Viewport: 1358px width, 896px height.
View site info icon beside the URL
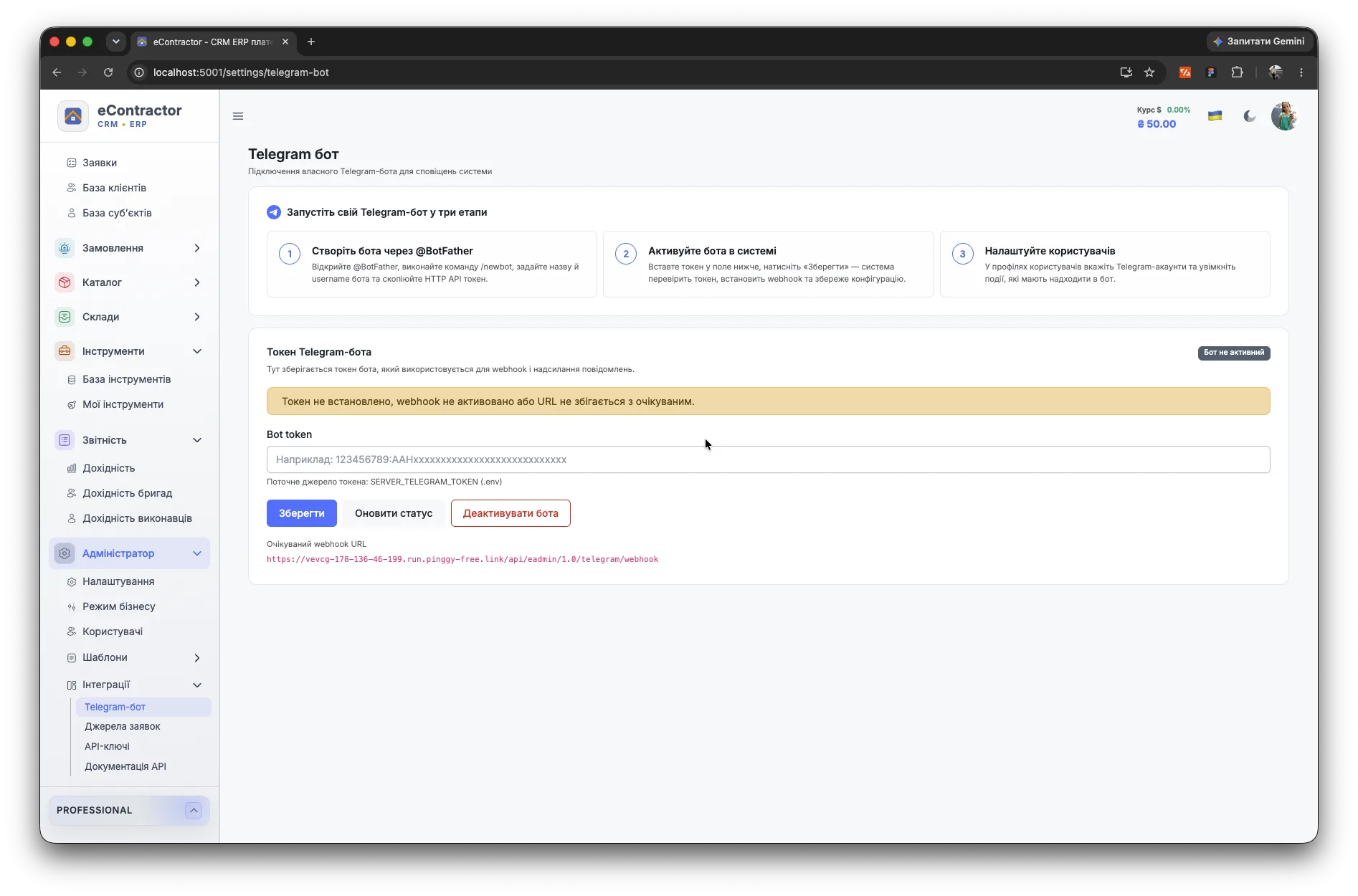[x=140, y=72]
